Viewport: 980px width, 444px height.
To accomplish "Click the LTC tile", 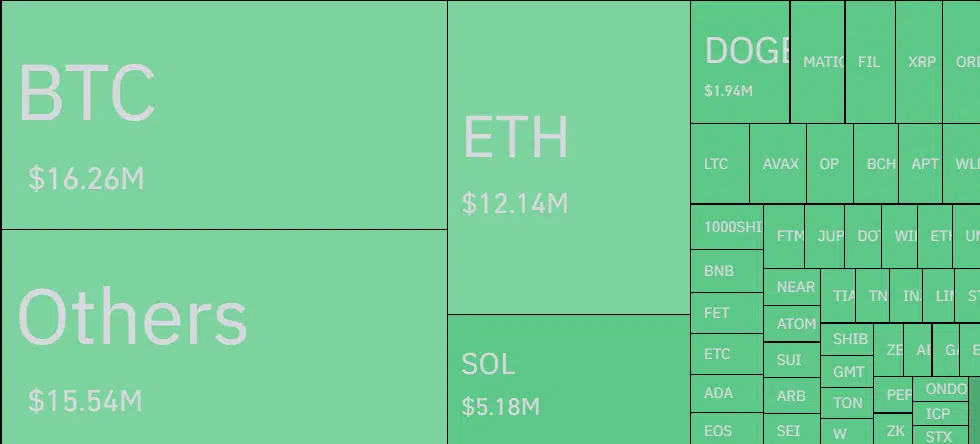I will (x=719, y=164).
